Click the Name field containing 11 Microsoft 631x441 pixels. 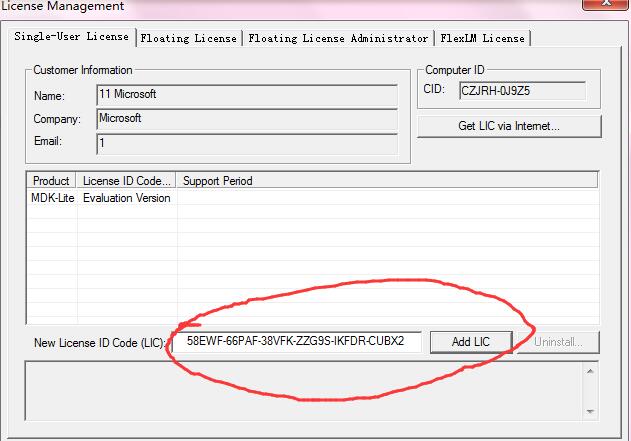click(x=247, y=95)
